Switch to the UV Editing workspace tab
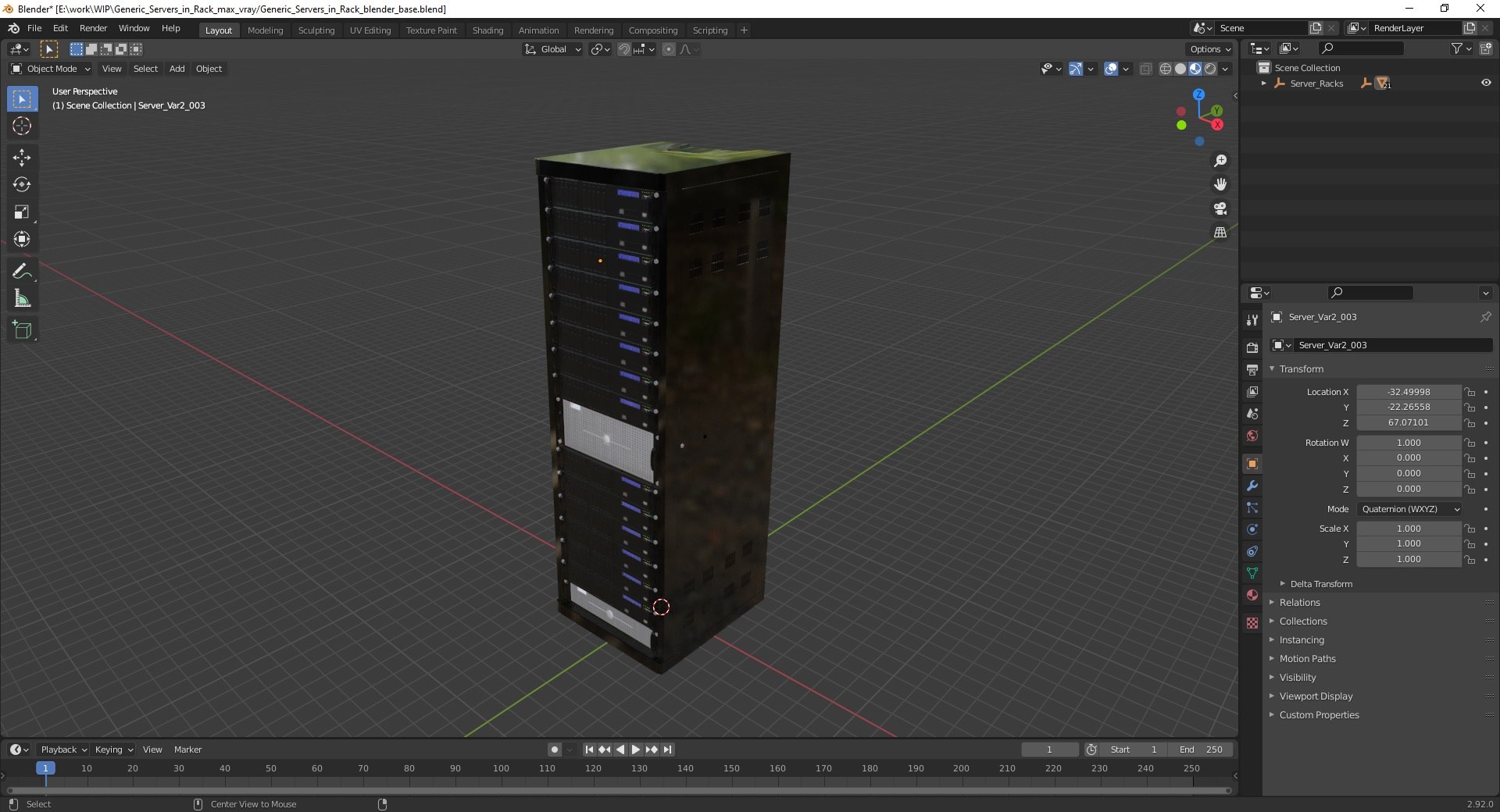1500x812 pixels. click(x=370, y=30)
